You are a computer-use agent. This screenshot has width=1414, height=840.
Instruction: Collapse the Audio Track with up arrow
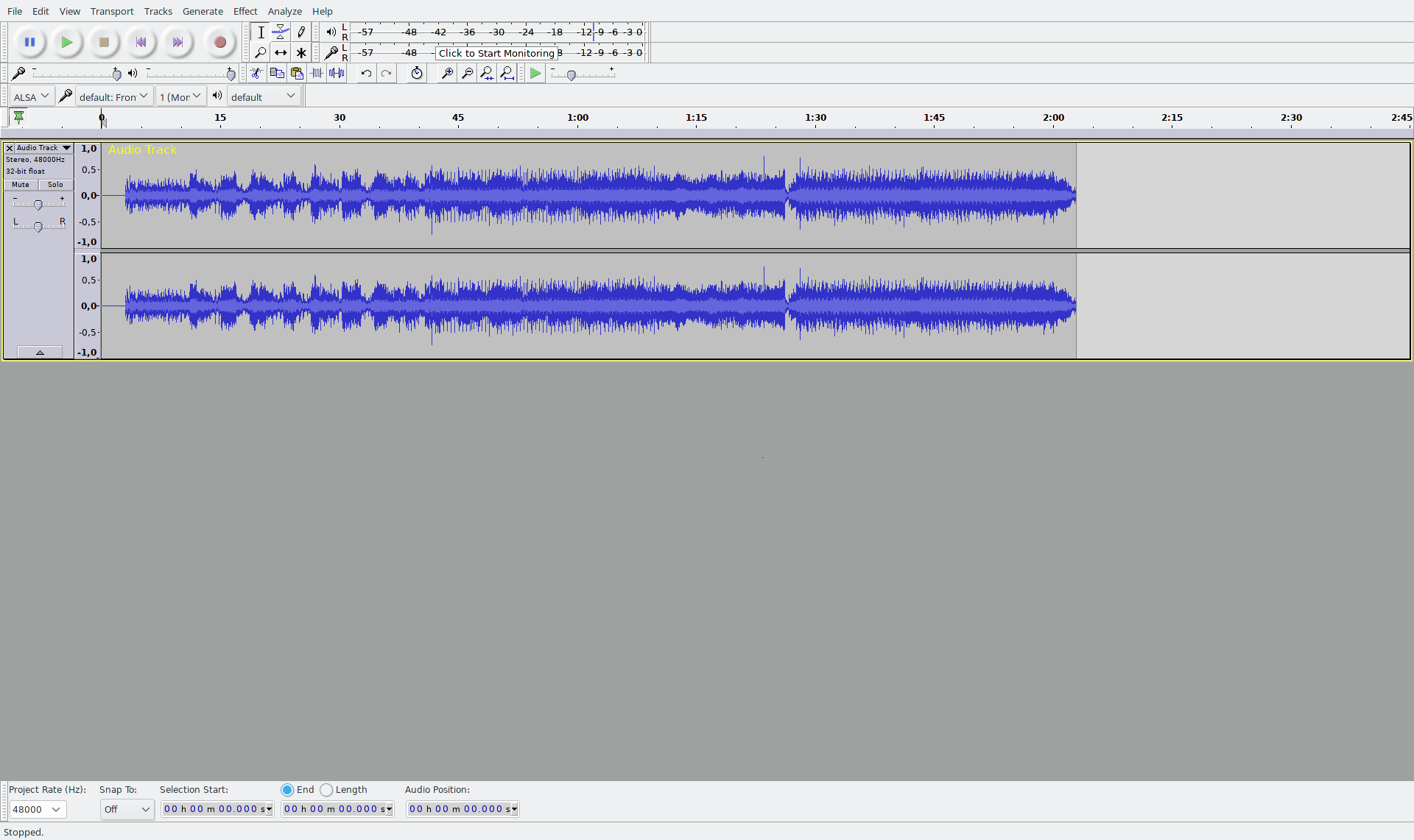click(40, 353)
